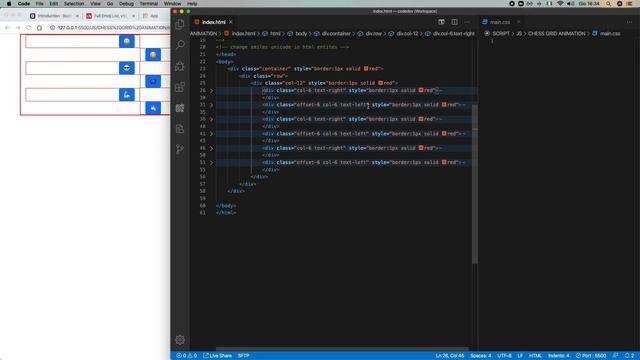Screen dimensions: 640x360
Task: Expand folded code at line 46
Action: pyautogui.click(x=211, y=148)
